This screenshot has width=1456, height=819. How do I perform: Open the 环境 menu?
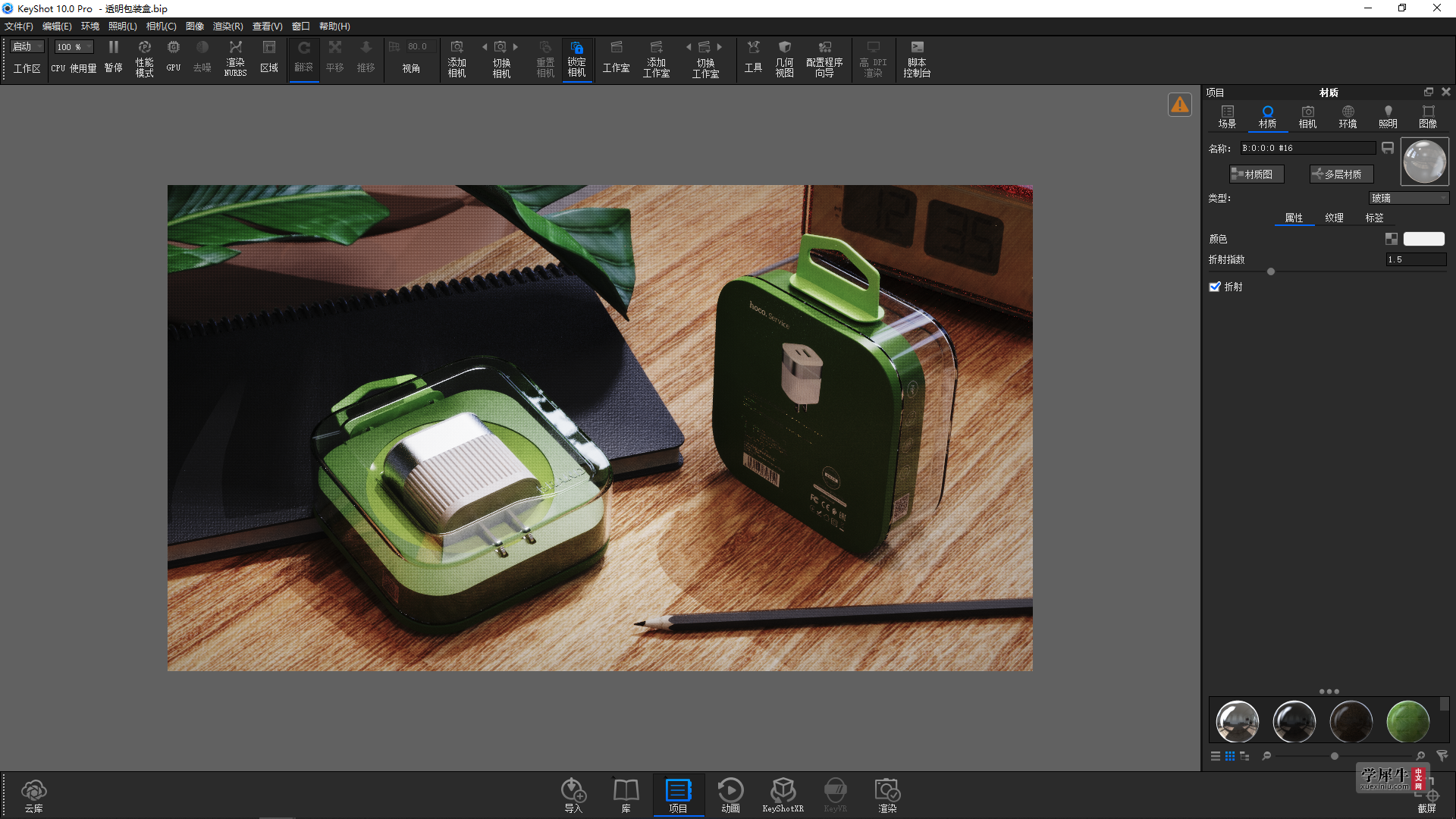(x=90, y=27)
